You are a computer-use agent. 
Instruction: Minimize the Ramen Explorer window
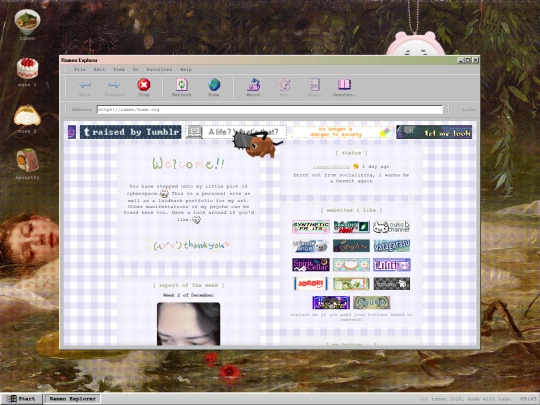click(460, 60)
